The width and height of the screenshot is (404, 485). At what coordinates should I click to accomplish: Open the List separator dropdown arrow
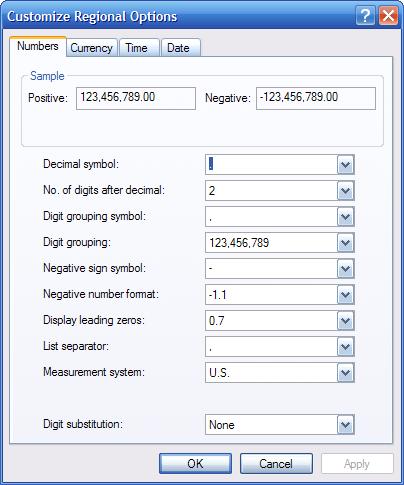(x=345, y=347)
